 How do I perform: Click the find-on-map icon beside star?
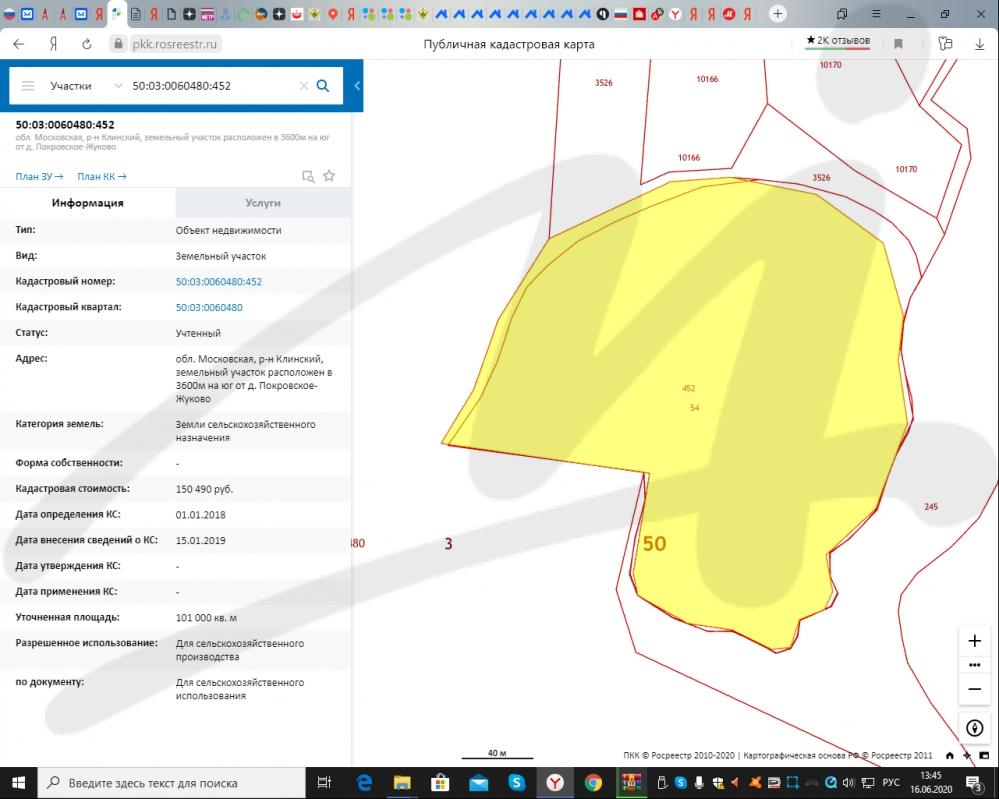[308, 176]
